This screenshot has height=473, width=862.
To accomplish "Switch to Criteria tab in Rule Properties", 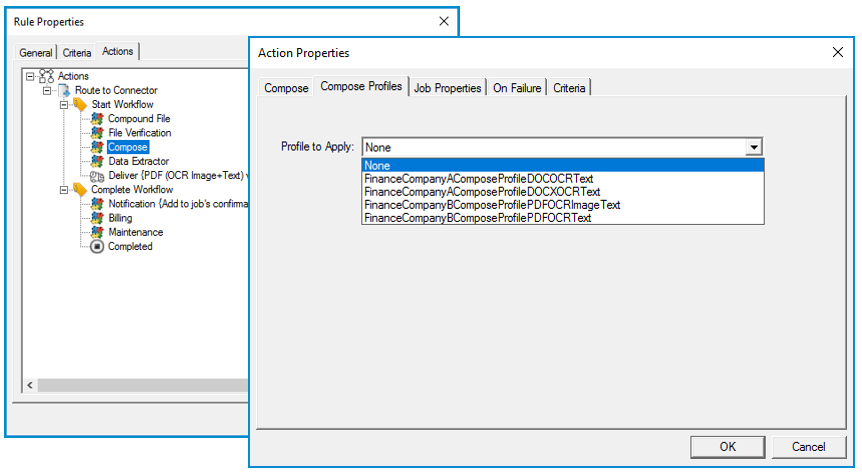I will [x=77, y=52].
